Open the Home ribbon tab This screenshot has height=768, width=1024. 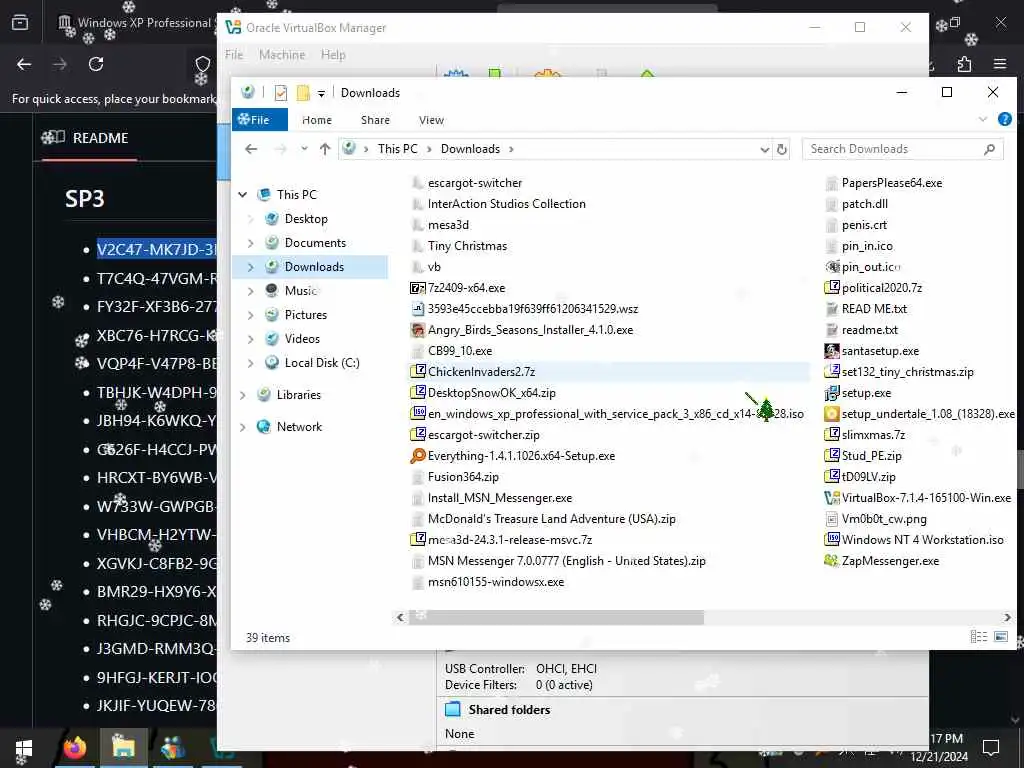click(317, 120)
